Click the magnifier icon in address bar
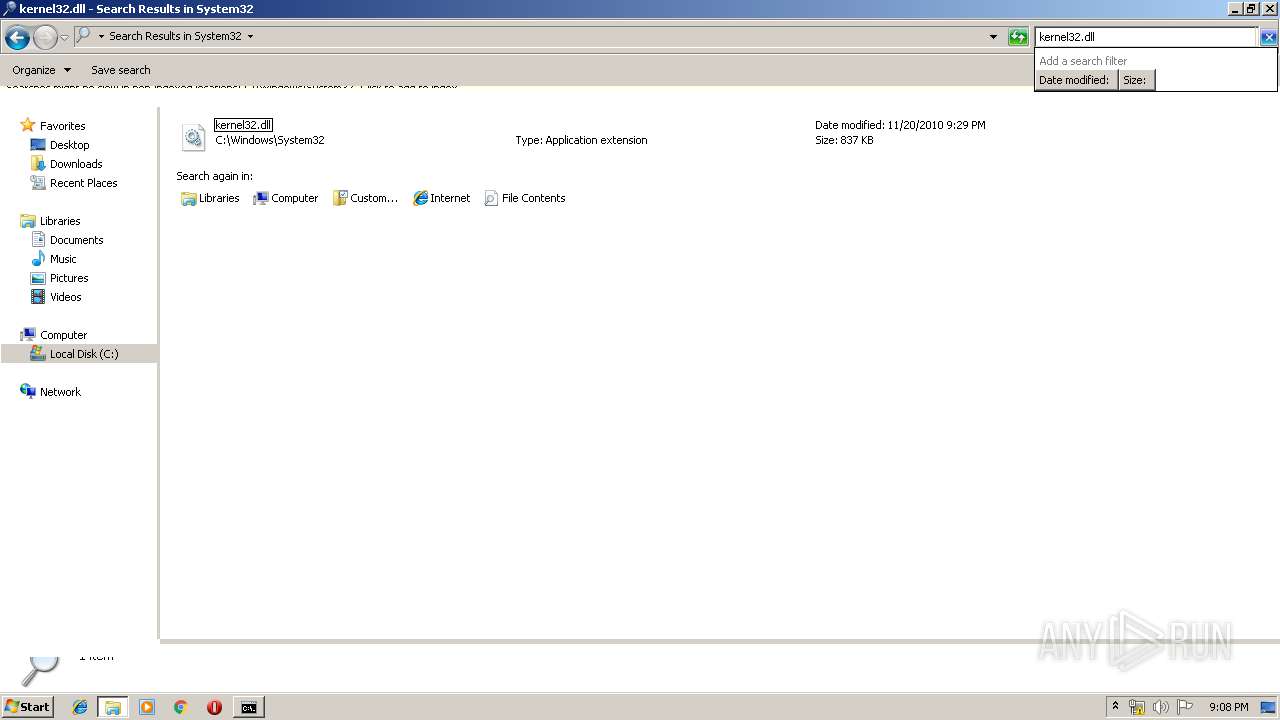The image size is (1280, 720). click(x=84, y=36)
